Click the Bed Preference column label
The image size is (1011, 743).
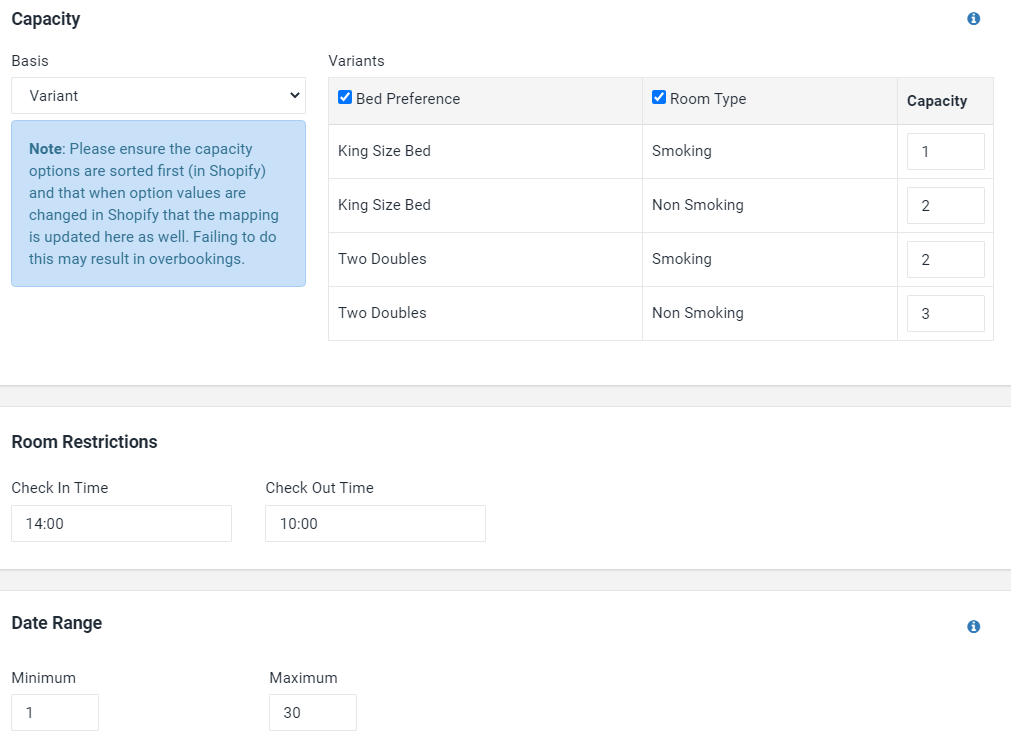point(407,99)
